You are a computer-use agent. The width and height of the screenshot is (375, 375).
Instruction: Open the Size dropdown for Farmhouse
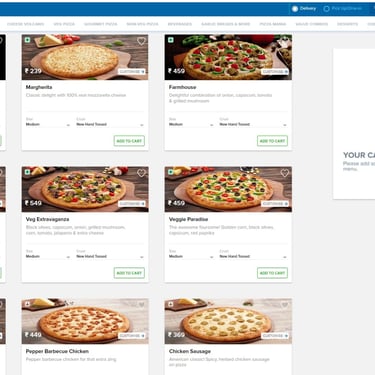click(191, 124)
